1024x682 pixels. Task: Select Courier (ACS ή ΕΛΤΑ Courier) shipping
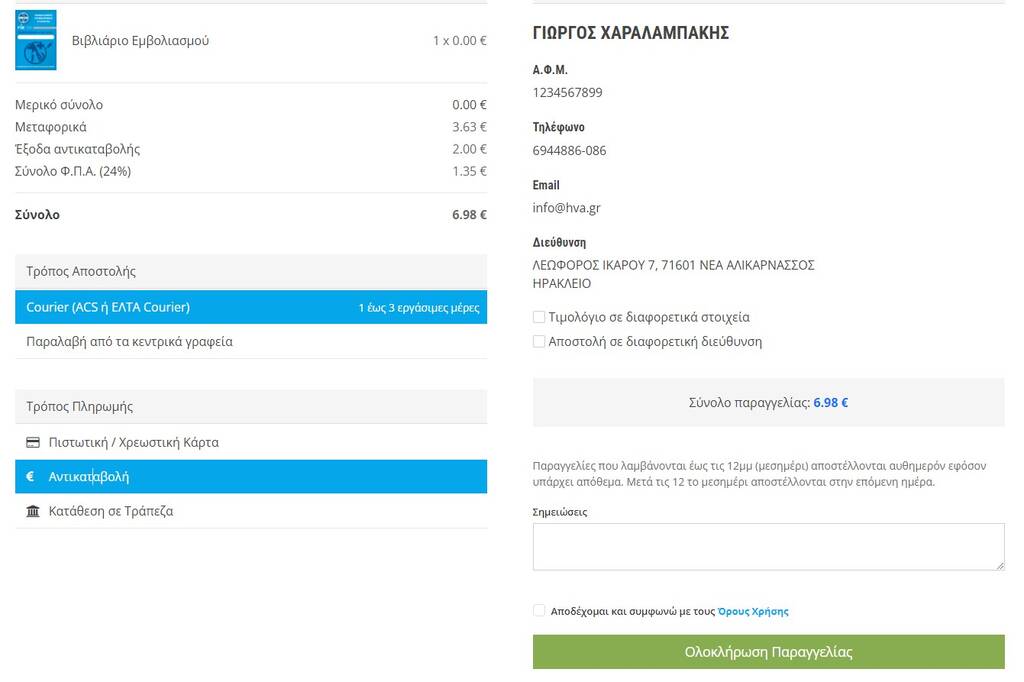(108, 307)
